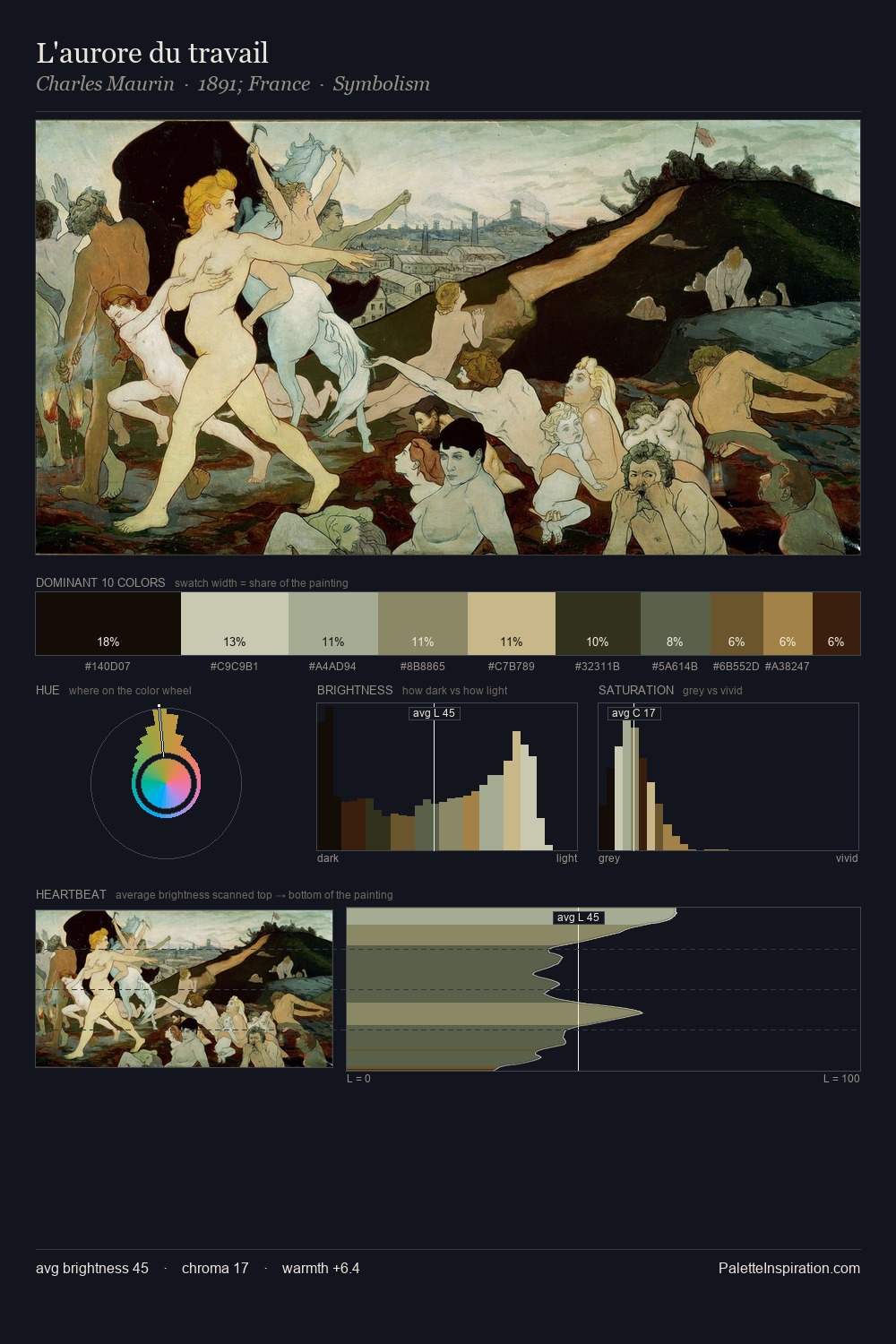Click the L = 100 axis label
Image resolution: width=896 pixels, height=1344 pixels.
click(x=841, y=1079)
